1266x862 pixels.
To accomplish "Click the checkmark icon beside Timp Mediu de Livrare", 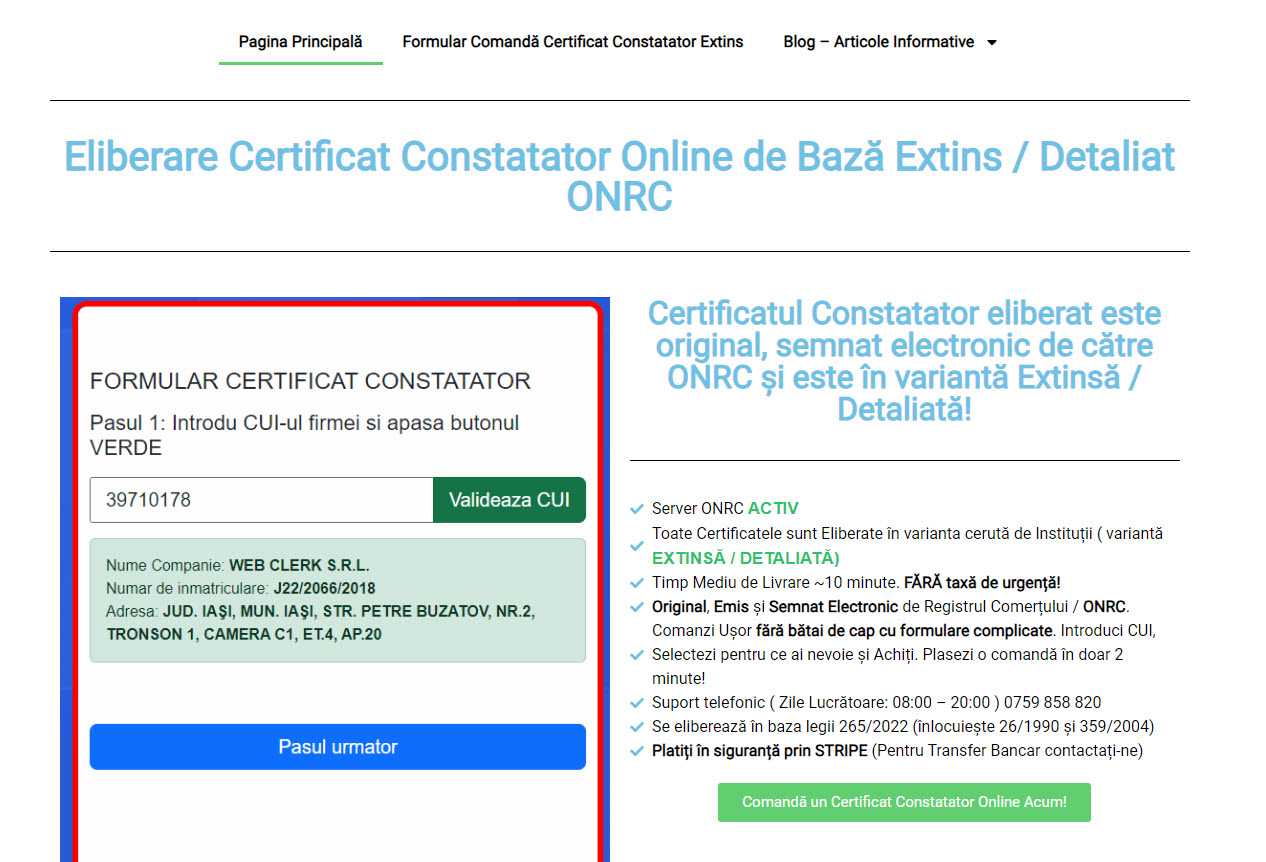I will (x=637, y=581).
